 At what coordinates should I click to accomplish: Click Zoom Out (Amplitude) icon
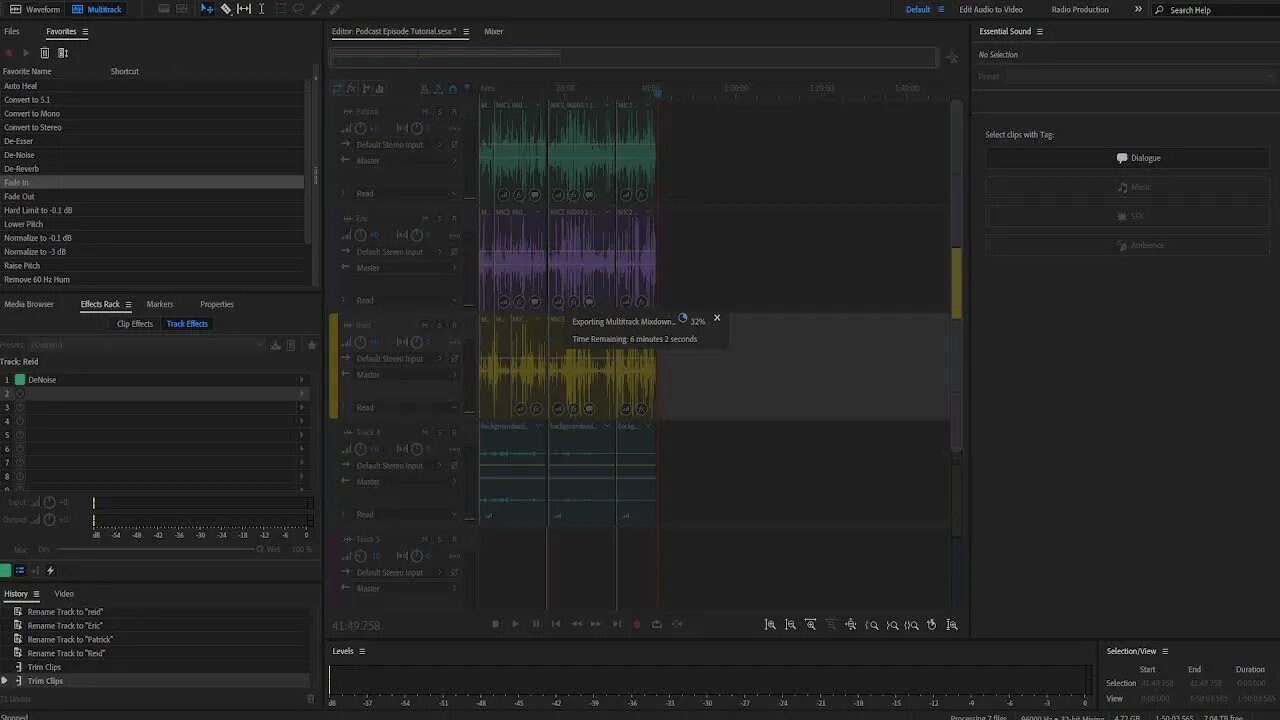pyautogui.click(x=790, y=624)
